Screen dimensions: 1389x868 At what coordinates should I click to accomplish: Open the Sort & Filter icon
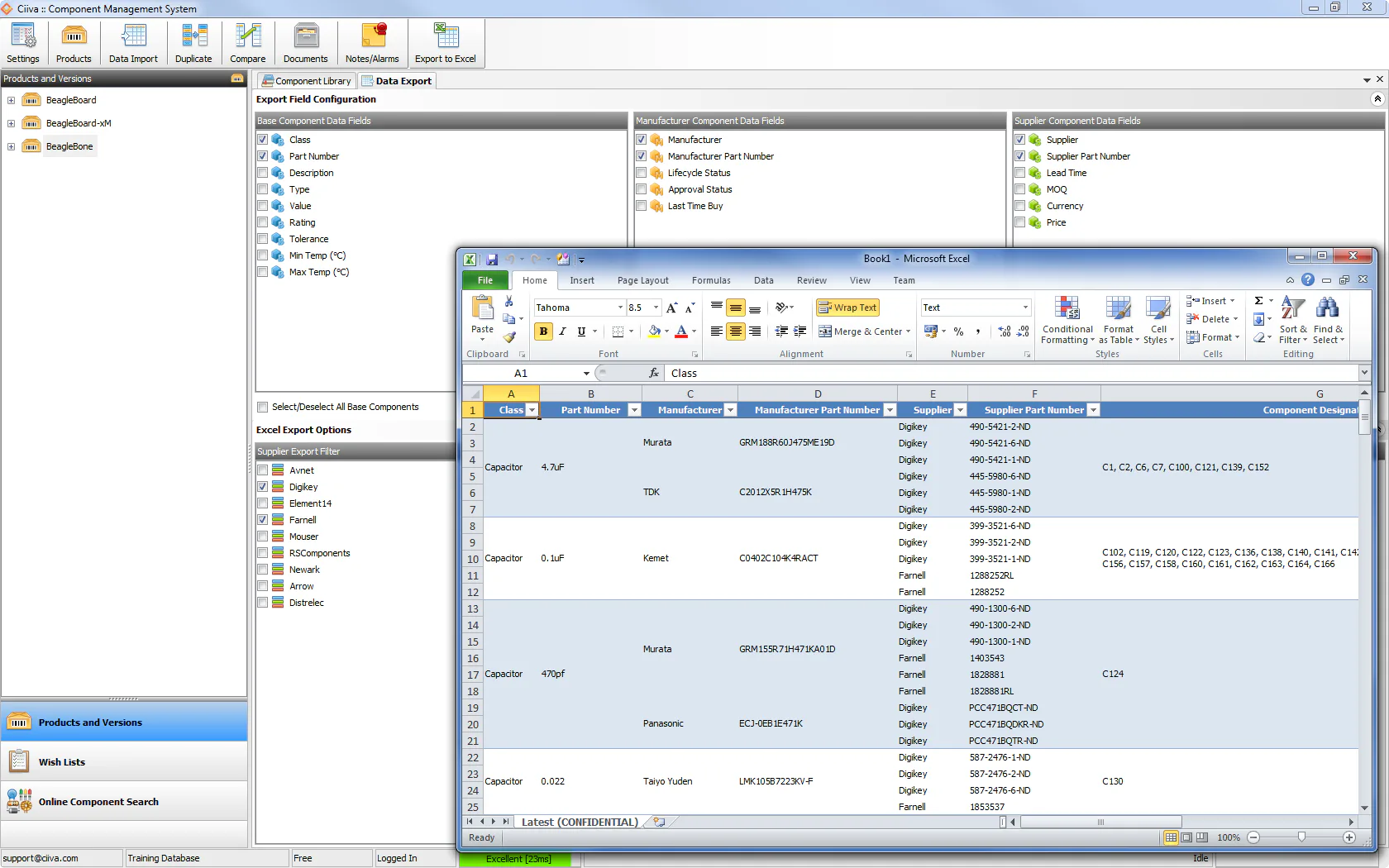1293,321
